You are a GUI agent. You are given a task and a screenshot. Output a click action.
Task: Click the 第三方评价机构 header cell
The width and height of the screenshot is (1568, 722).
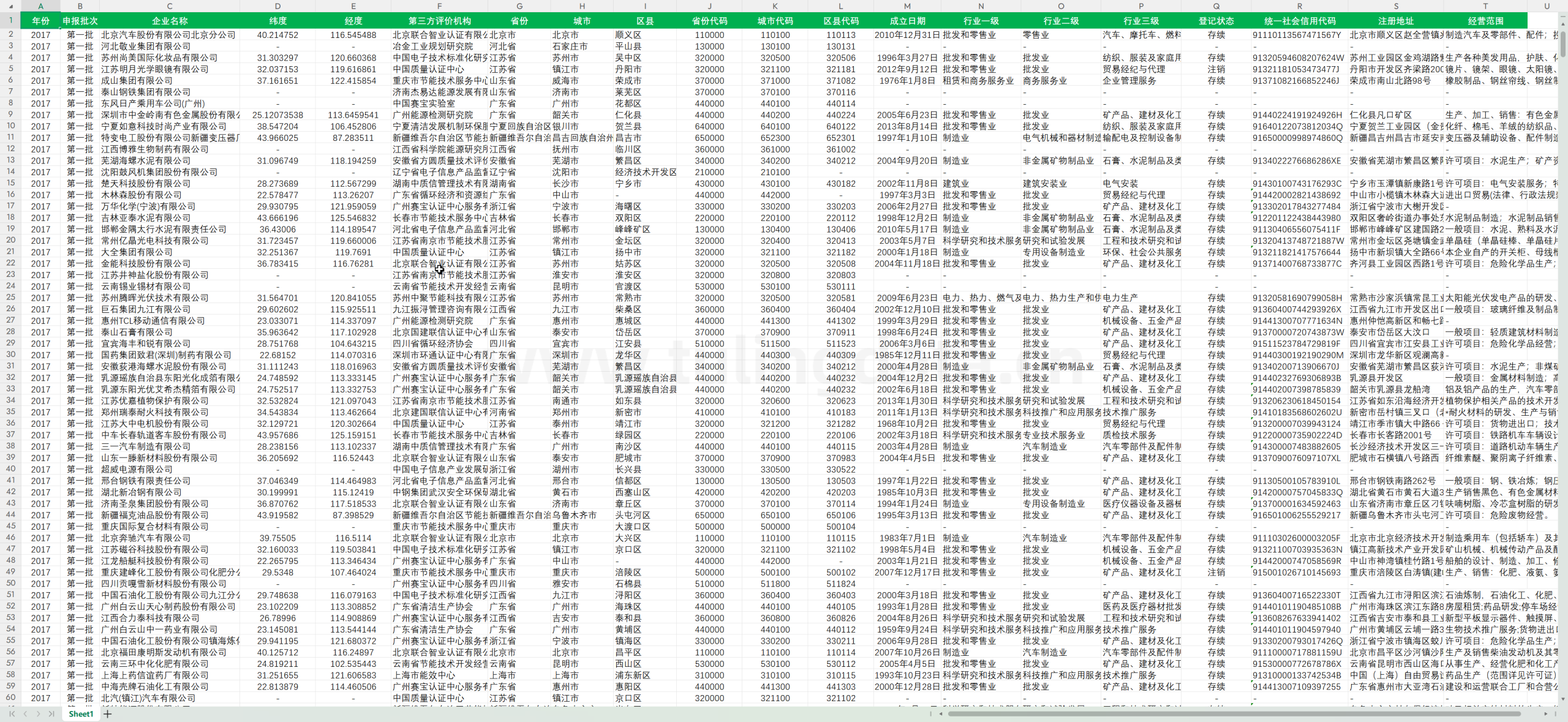(x=439, y=21)
